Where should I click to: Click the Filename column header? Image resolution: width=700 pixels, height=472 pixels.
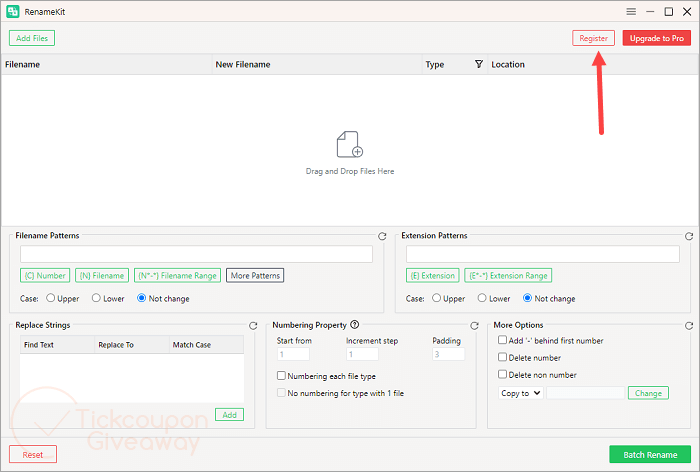[x=107, y=64]
